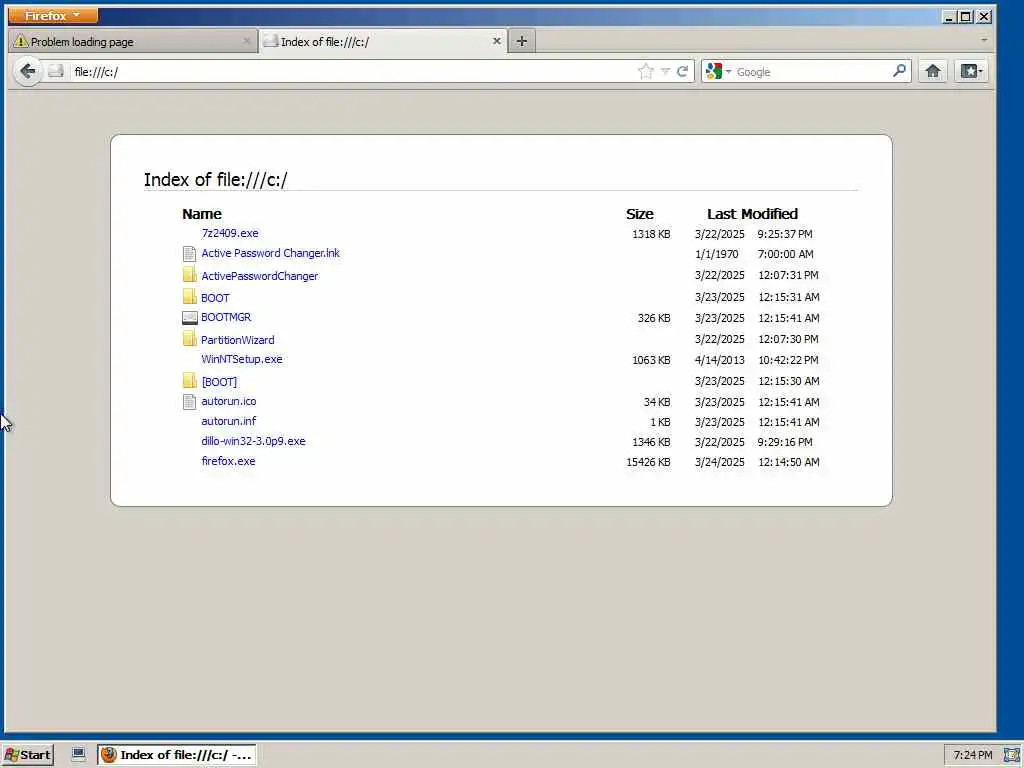This screenshot has width=1024, height=768.
Task: Open the 7z2409.exe link
Action: [x=230, y=233]
